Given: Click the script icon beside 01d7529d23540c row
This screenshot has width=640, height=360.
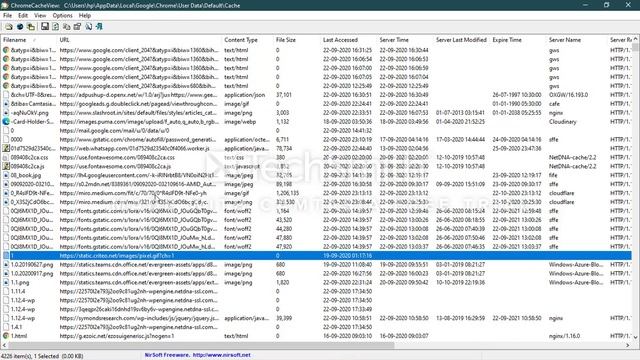Looking at the screenshot, I should tap(6, 148).
